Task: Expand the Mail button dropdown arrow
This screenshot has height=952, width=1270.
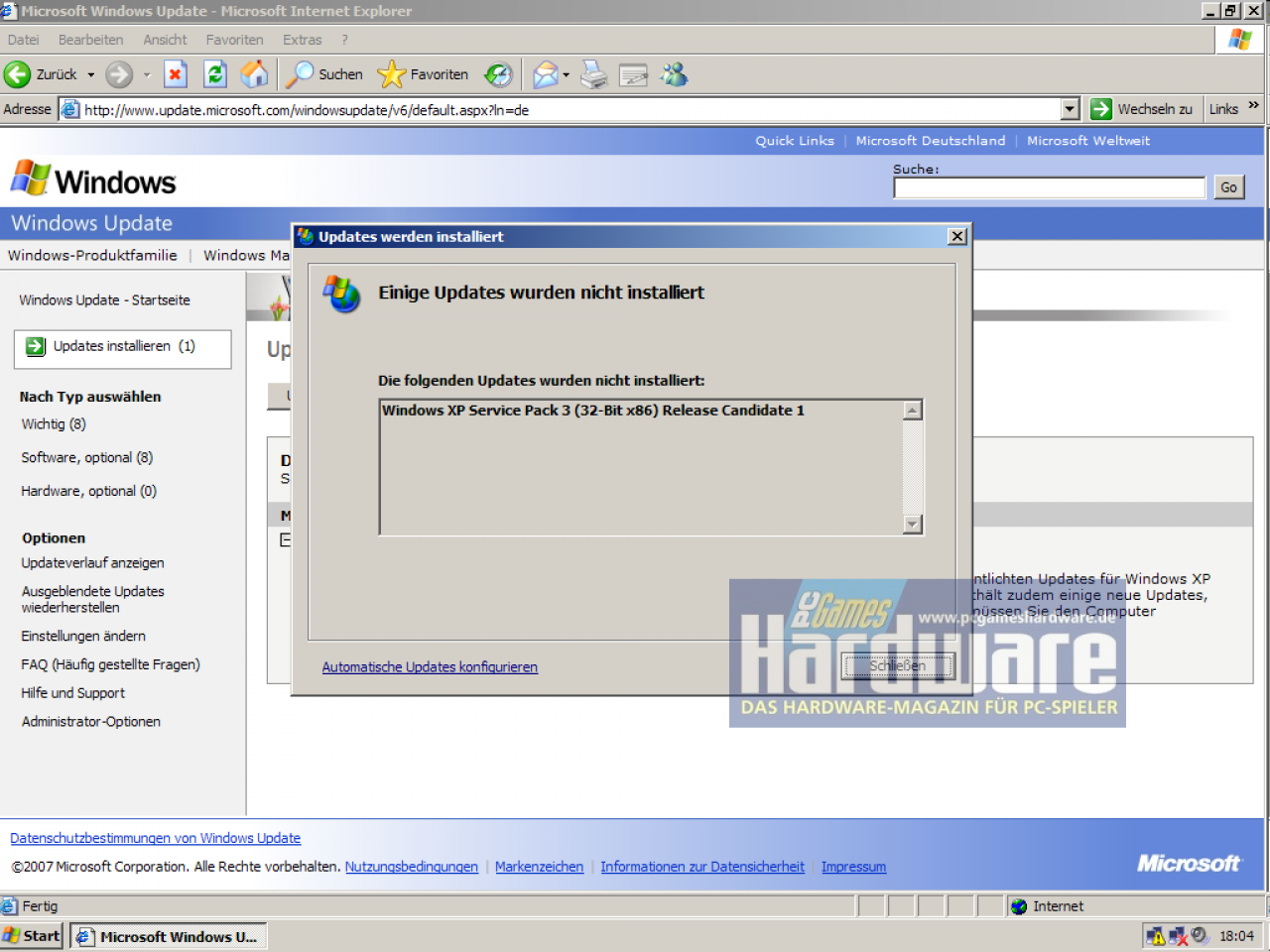Action: click(x=567, y=74)
